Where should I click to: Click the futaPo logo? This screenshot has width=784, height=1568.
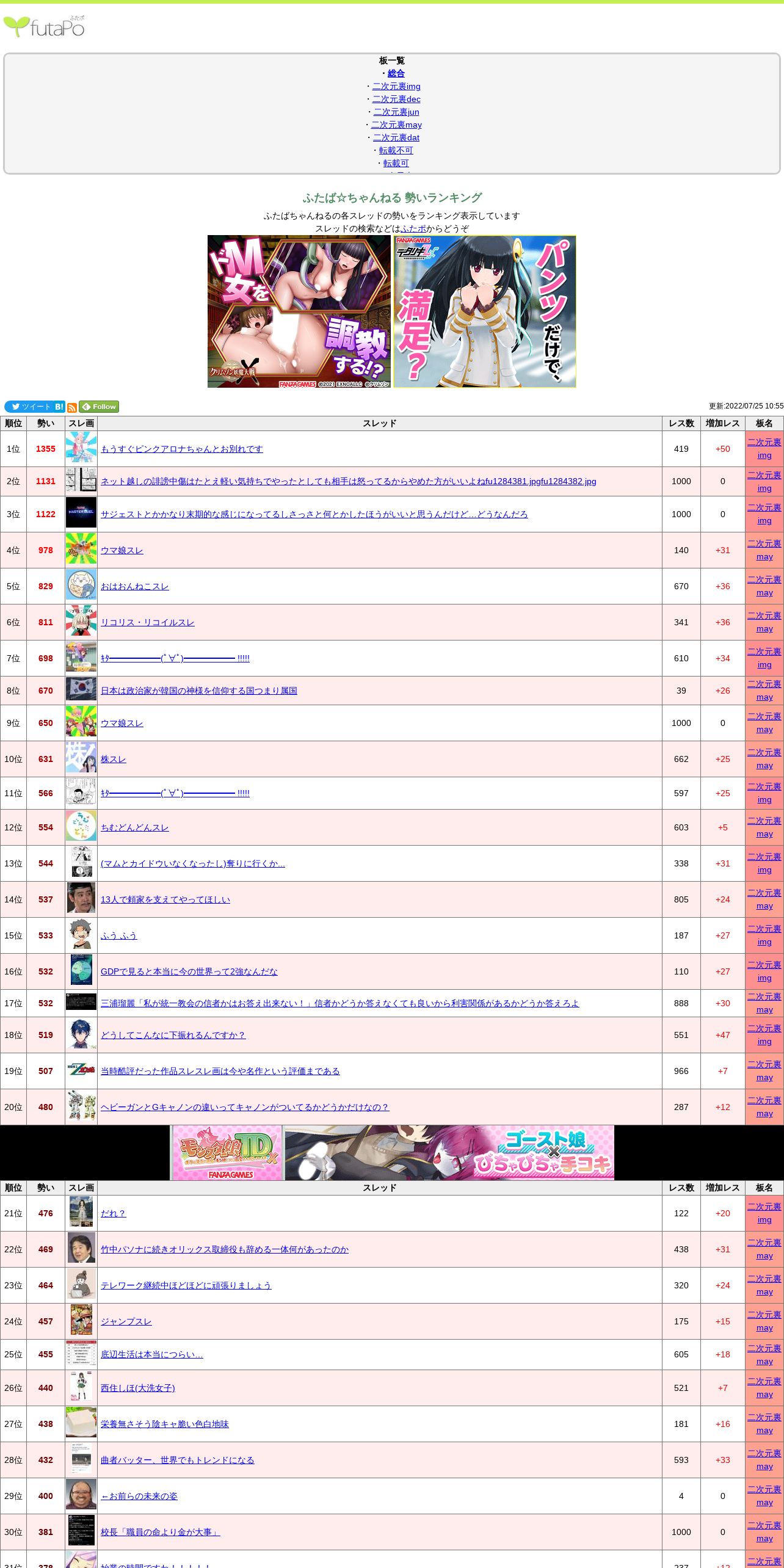click(x=44, y=27)
